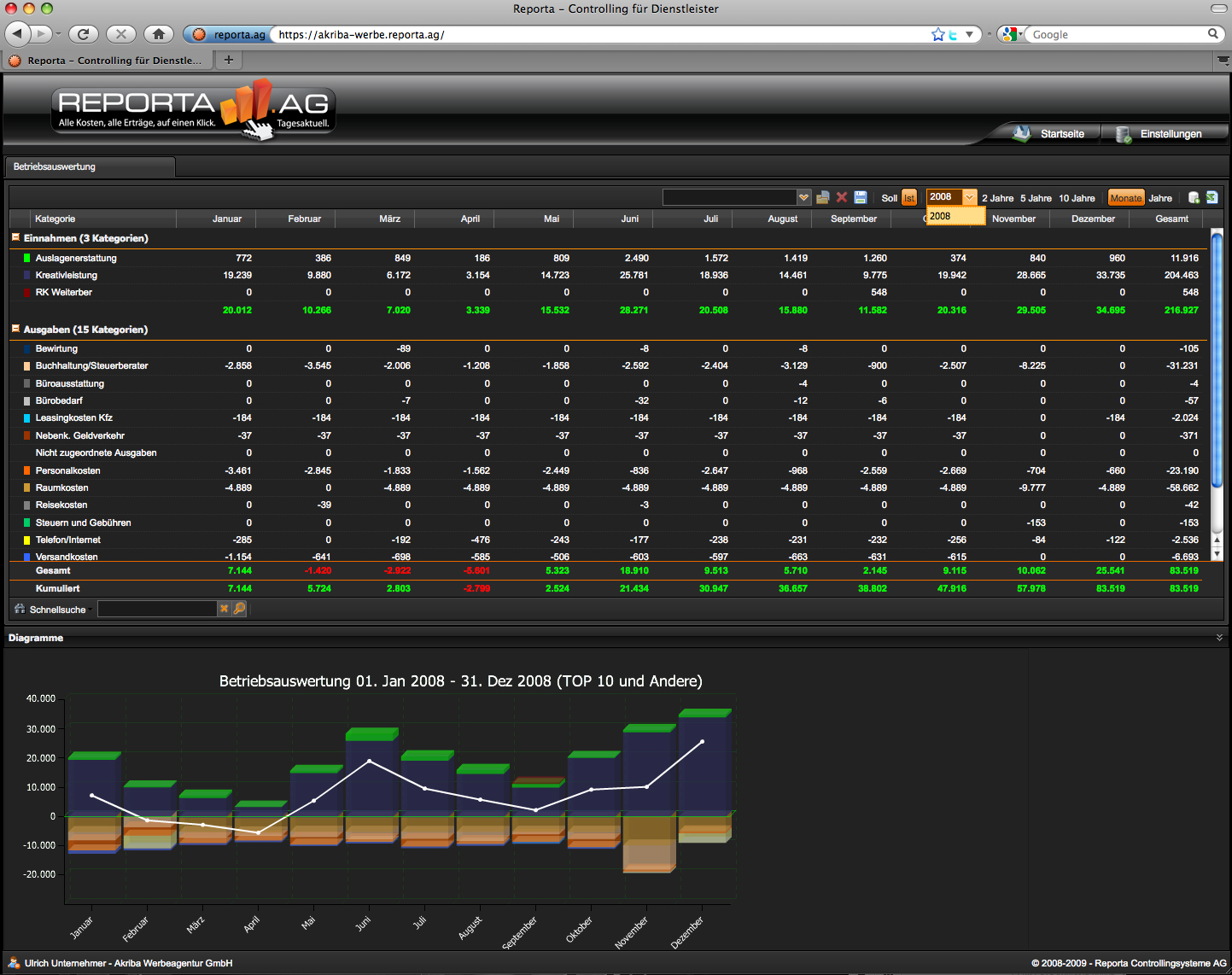Viewport: 1232px width, 975px height.
Task: Click the green Auslagenerstattung color swatch
Action: (x=27, y=258)
